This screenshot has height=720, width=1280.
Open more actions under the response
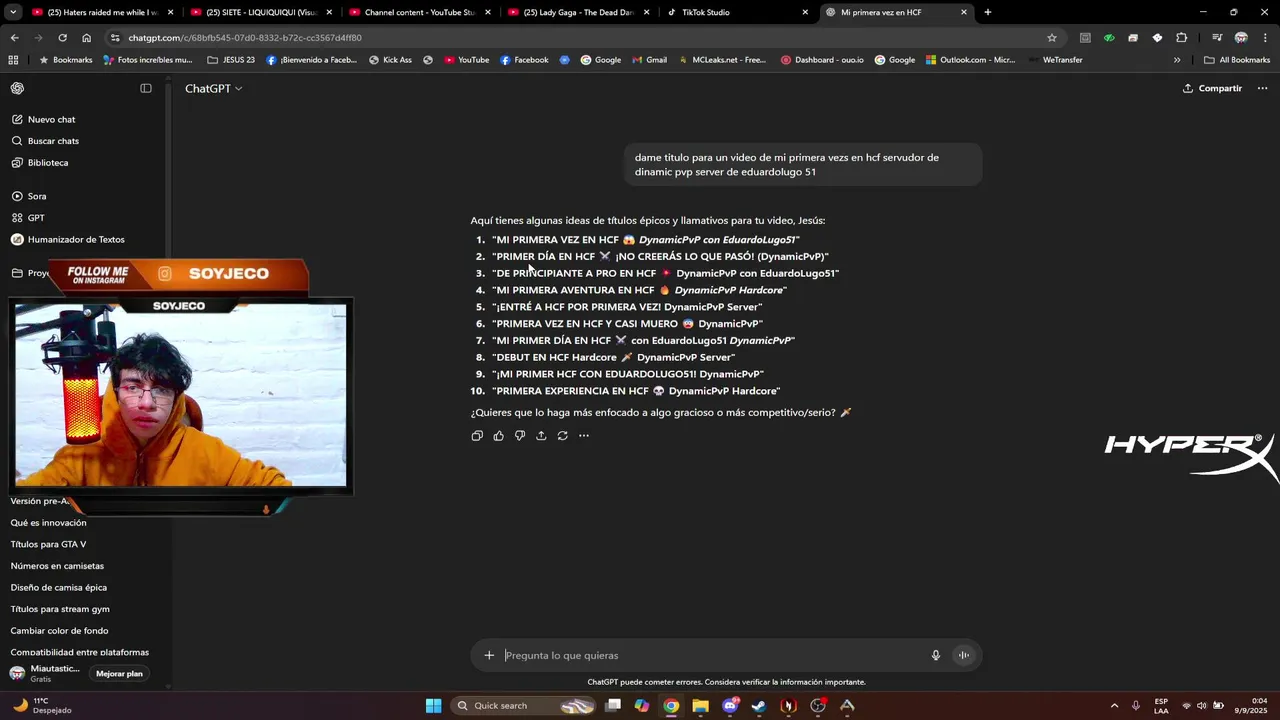(x=584, y=436)
